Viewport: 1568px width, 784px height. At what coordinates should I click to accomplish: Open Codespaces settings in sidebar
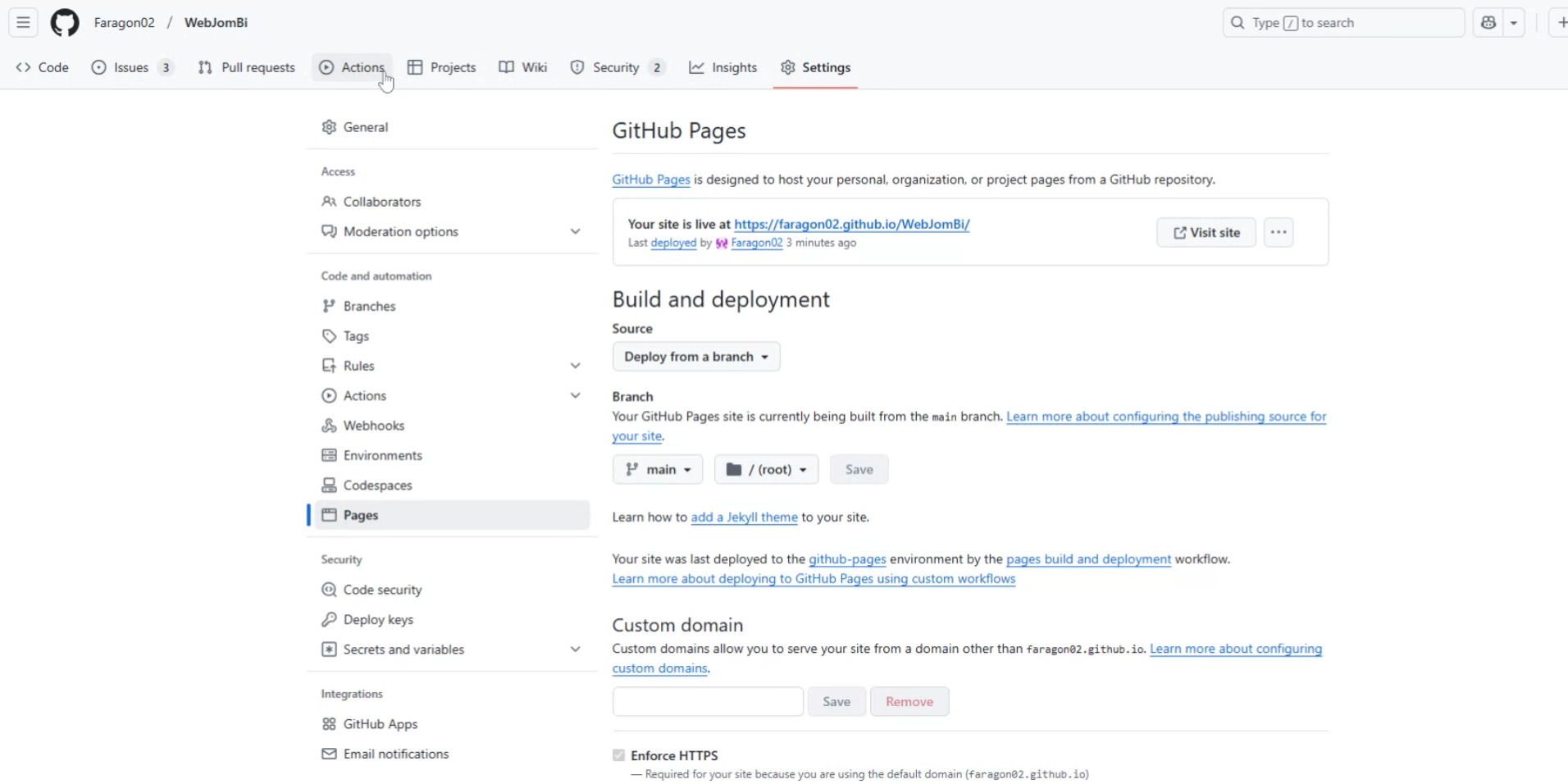coord(377,485)
